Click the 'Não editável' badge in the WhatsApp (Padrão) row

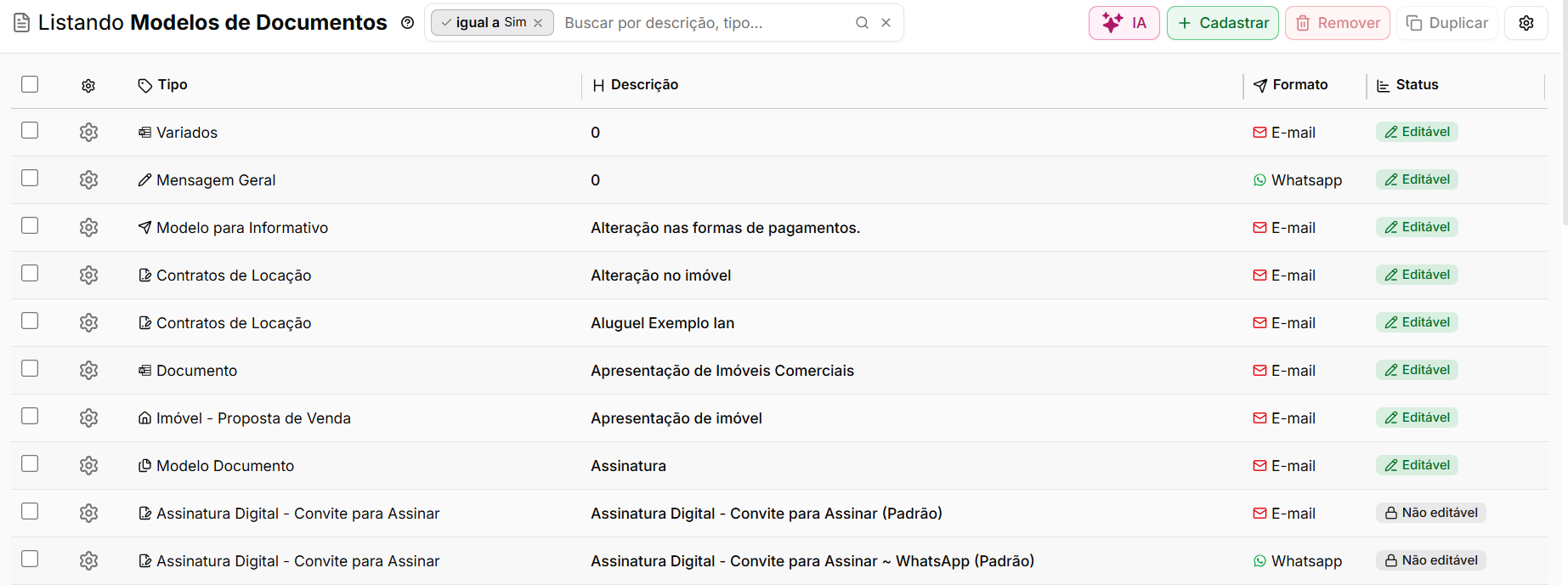1431,560
